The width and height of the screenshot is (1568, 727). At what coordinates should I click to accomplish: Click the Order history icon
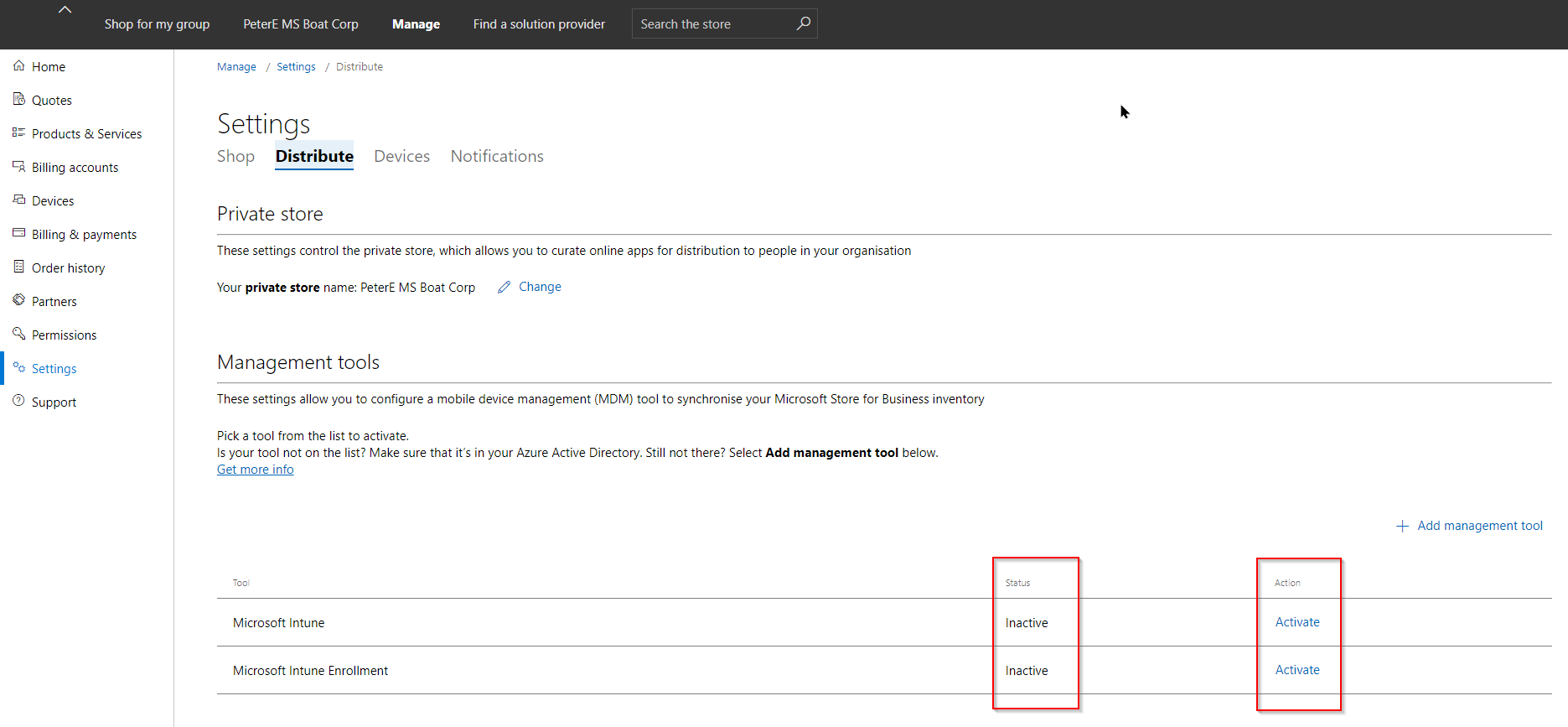pyautogui.click(x=18, y=267)
